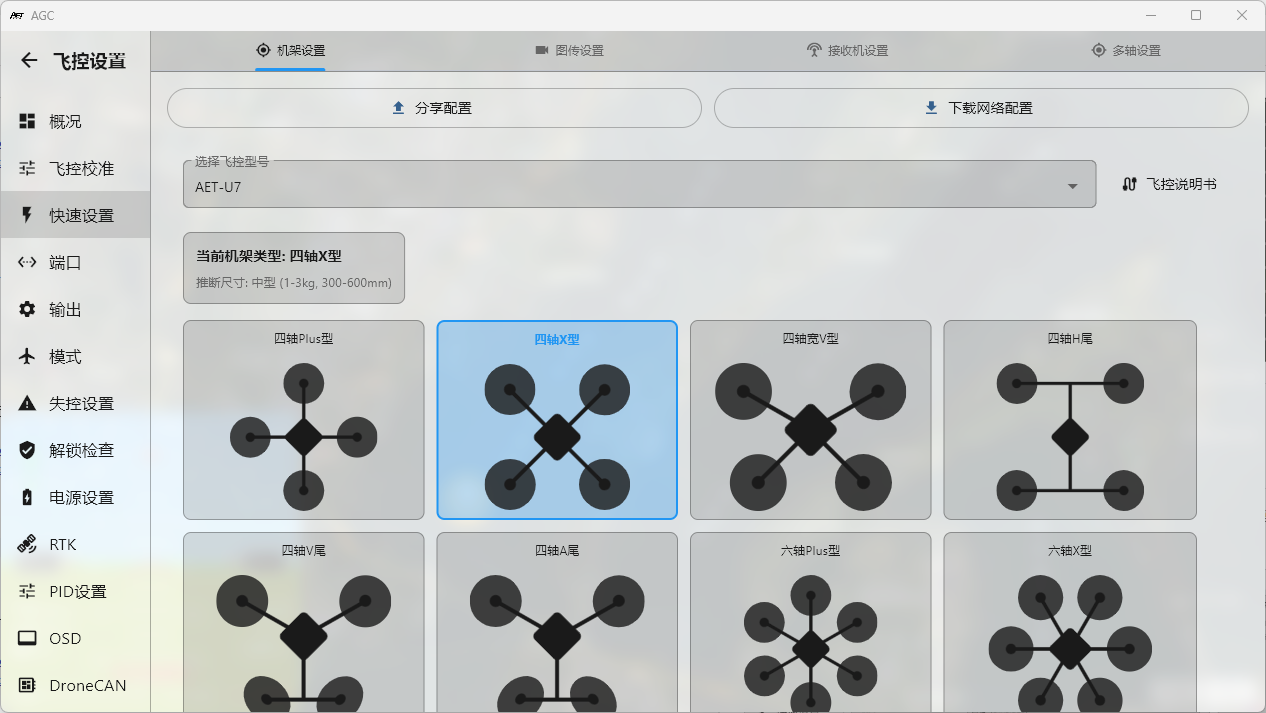
Task: Choose the 四轴H尾 frame type
Action: (x=1069, y=420)
